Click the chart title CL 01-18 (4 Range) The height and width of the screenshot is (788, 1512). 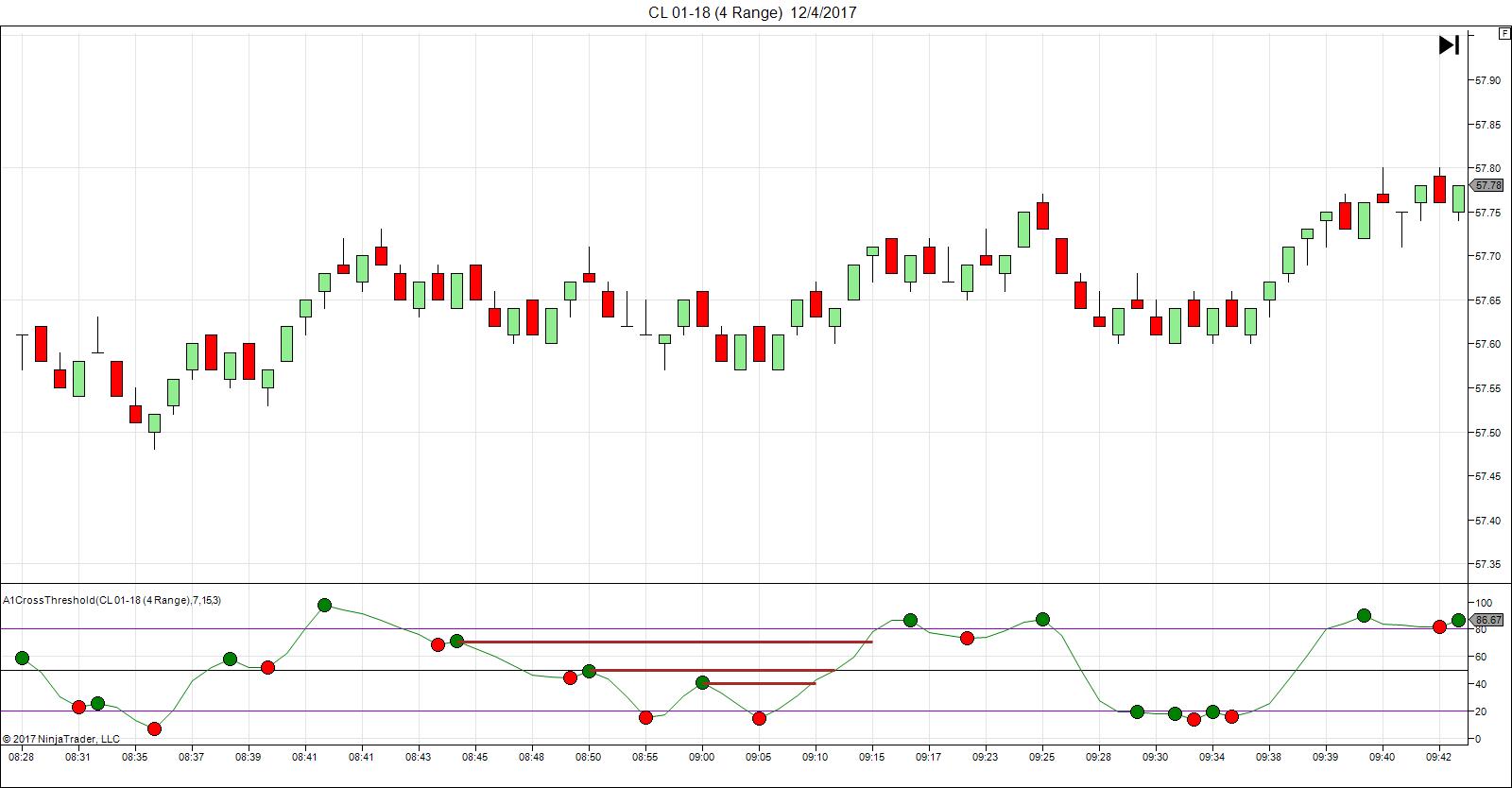pos(715,12)
